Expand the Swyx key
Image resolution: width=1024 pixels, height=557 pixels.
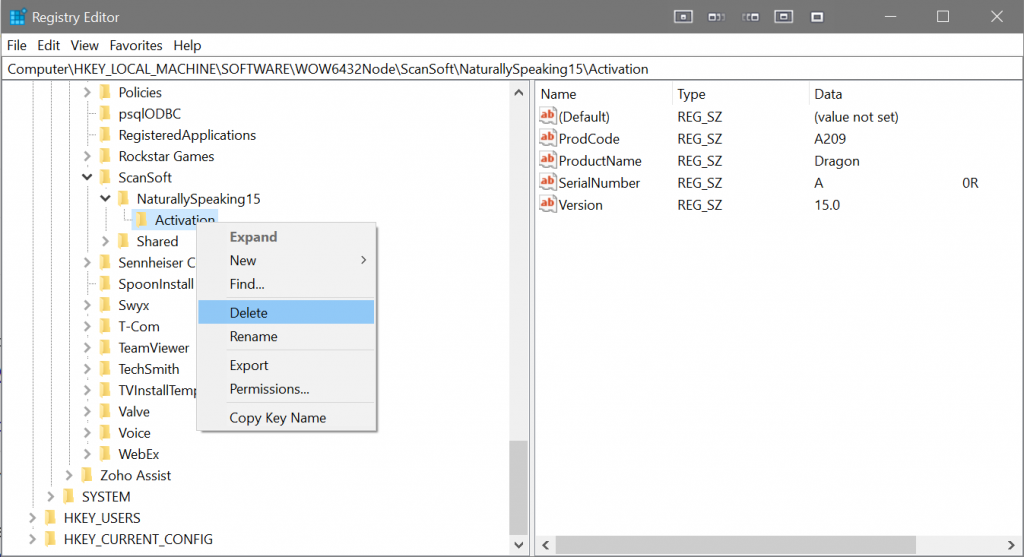click(87, 306)
